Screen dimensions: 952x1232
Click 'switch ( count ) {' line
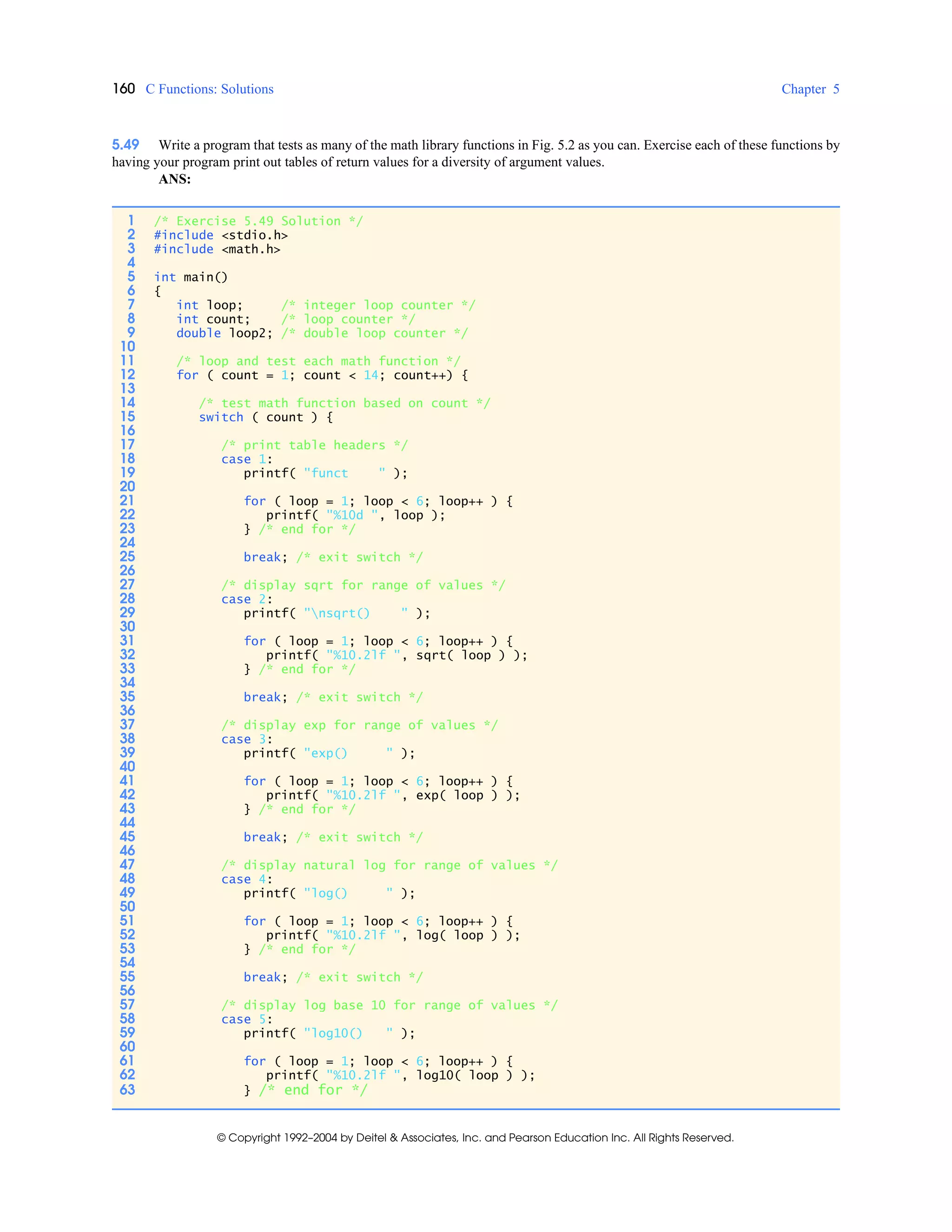(x=265, y=417)
